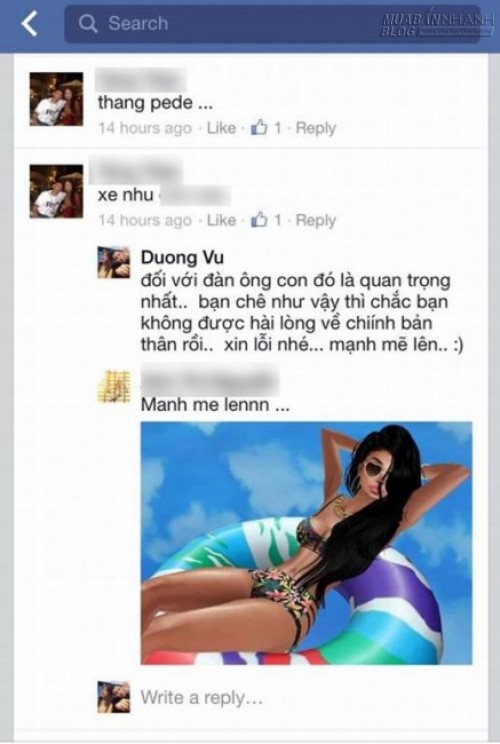Reply to the 'xe nhu' comment
500x744 pixels.
tap(315, 220)
